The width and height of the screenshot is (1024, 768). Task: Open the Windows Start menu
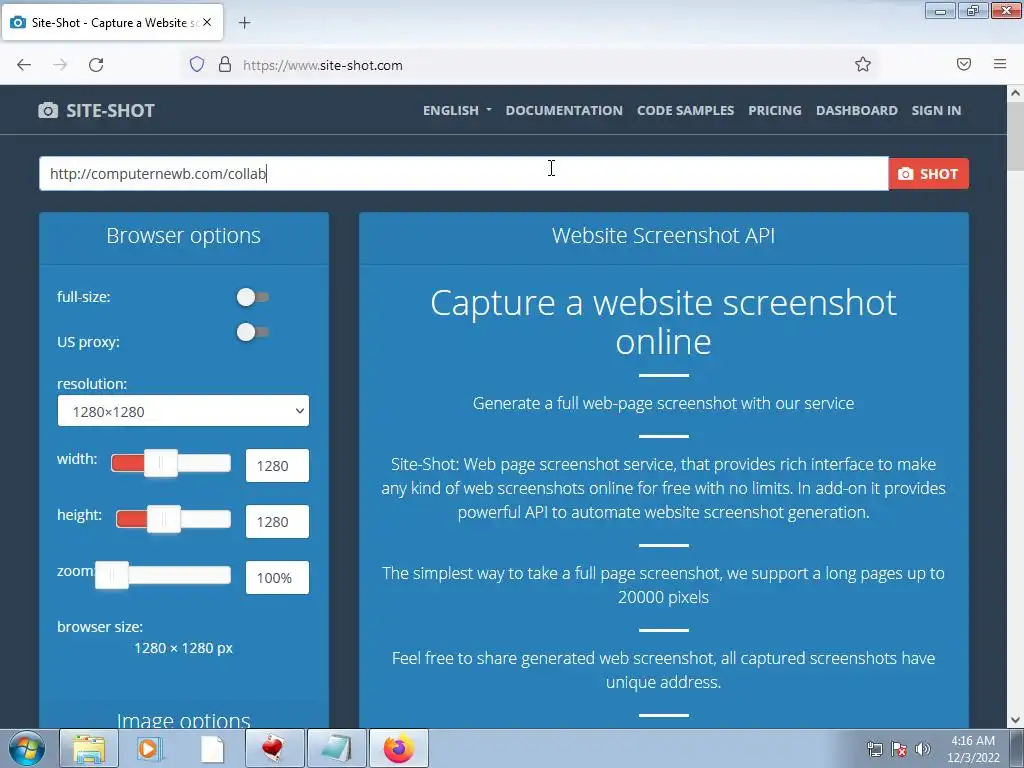tap(27, 748)
